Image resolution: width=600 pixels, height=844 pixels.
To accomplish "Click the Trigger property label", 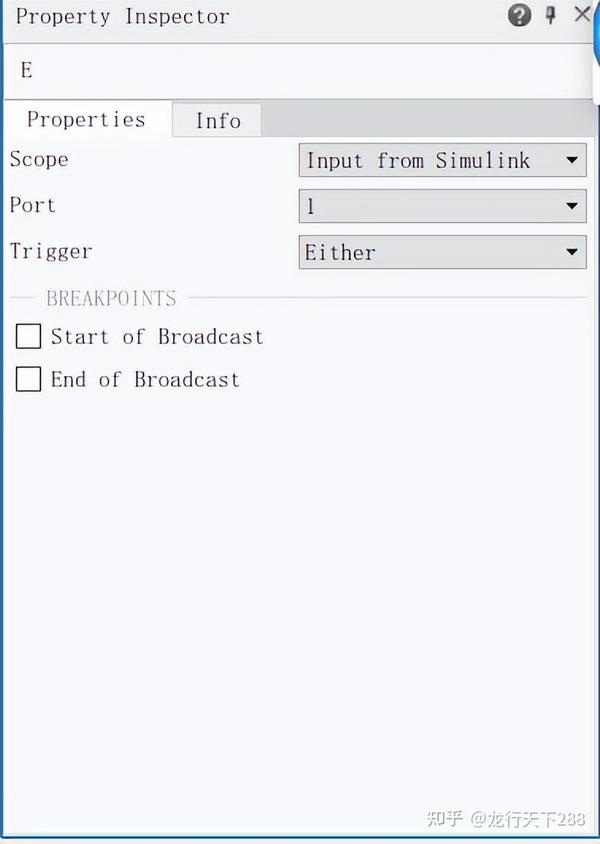I will tap(51, 251).
